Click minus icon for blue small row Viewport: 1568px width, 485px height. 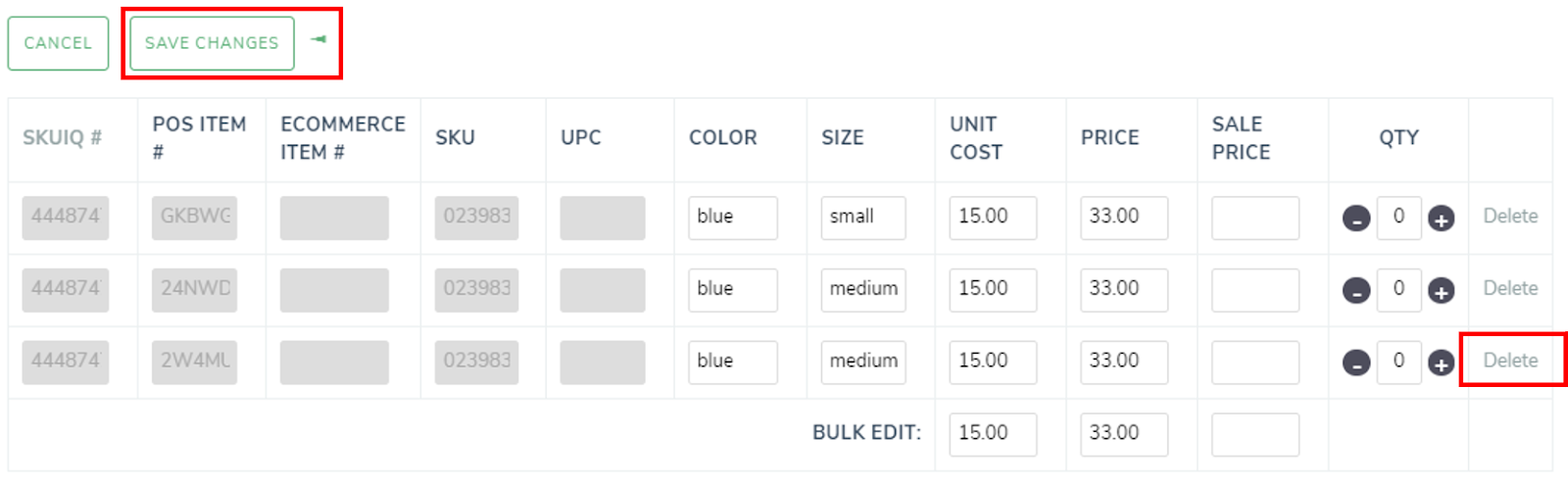tap(1356, 218)
